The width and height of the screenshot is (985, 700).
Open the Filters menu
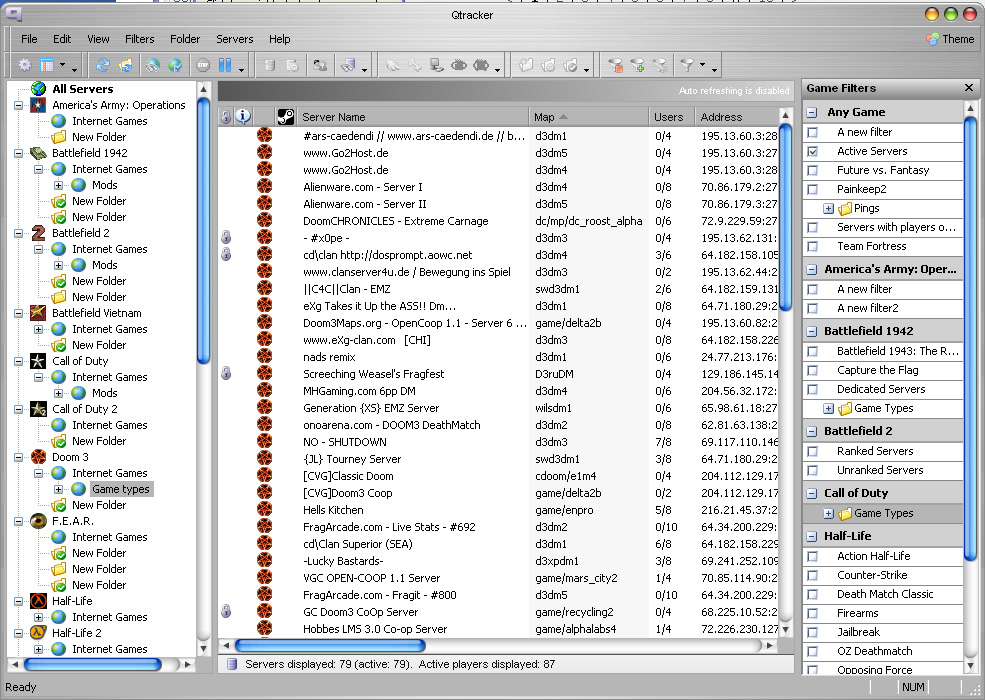139,39
